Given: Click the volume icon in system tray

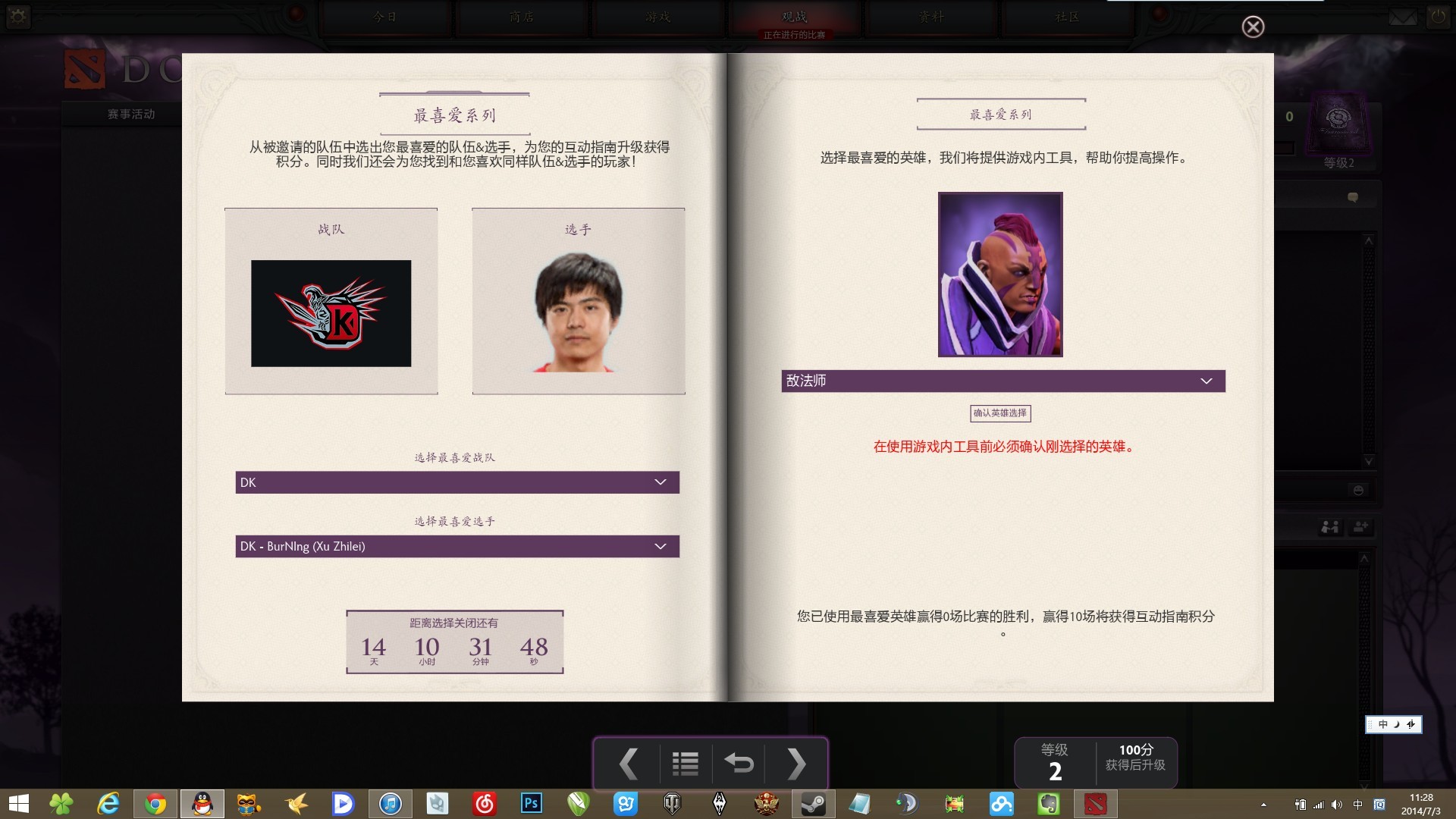Looking at the screenshot, I should pyautogui.click(x=1337, y=805).
